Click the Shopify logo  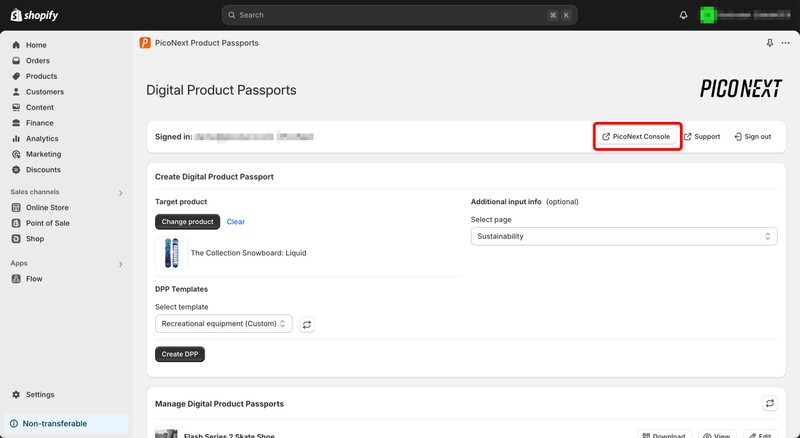pyautogui.click(x=36, y=15)
